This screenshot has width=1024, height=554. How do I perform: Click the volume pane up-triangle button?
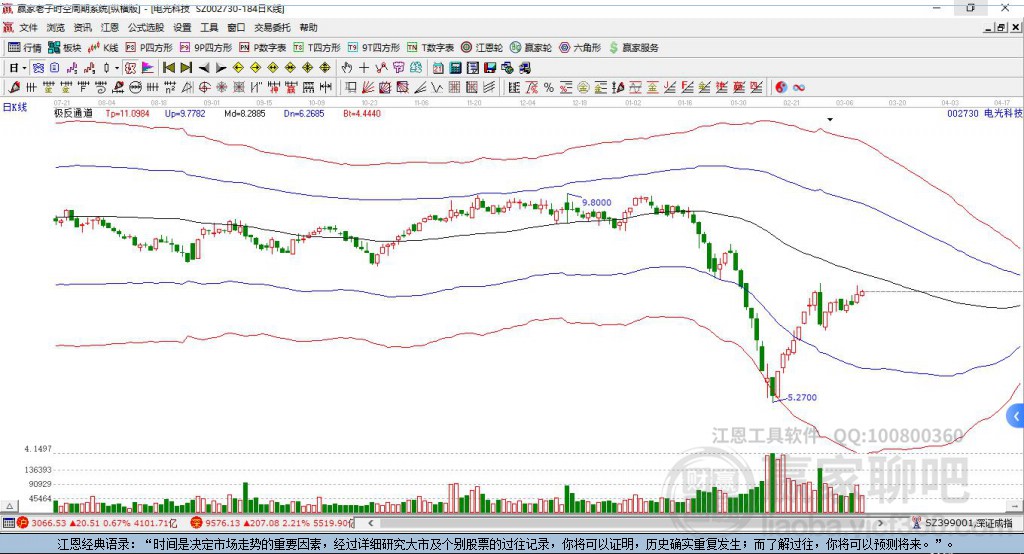pyautogui.click(x=10, y=506)
